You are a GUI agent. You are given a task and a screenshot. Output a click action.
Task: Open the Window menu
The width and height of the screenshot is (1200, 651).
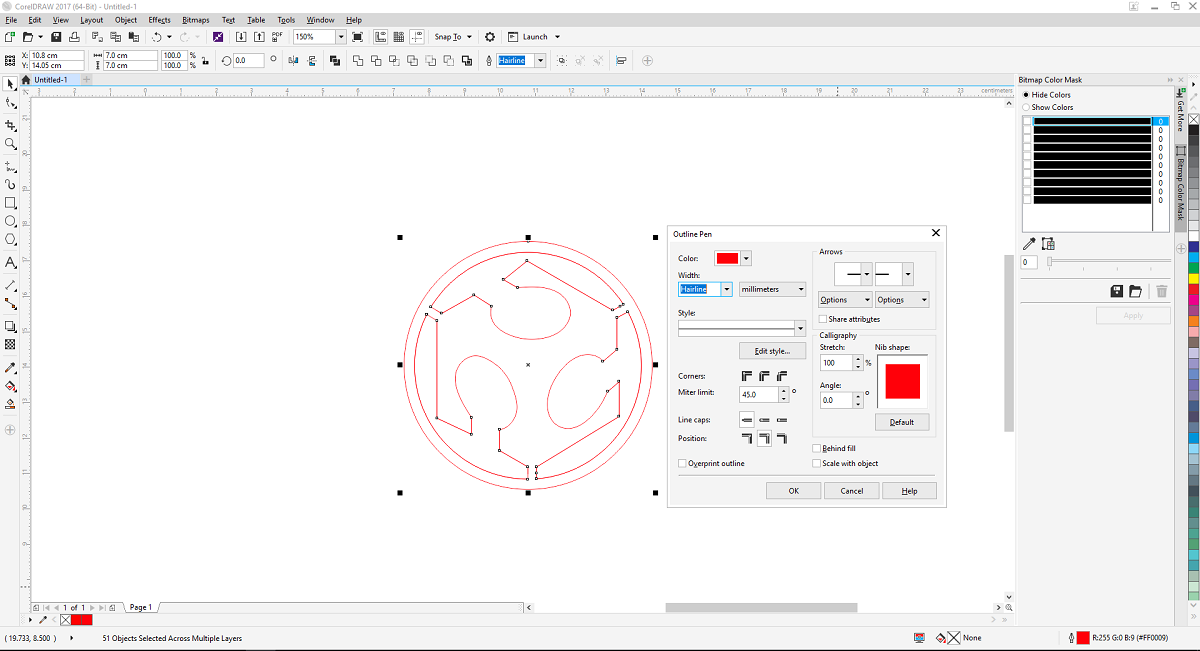(320, 20)
